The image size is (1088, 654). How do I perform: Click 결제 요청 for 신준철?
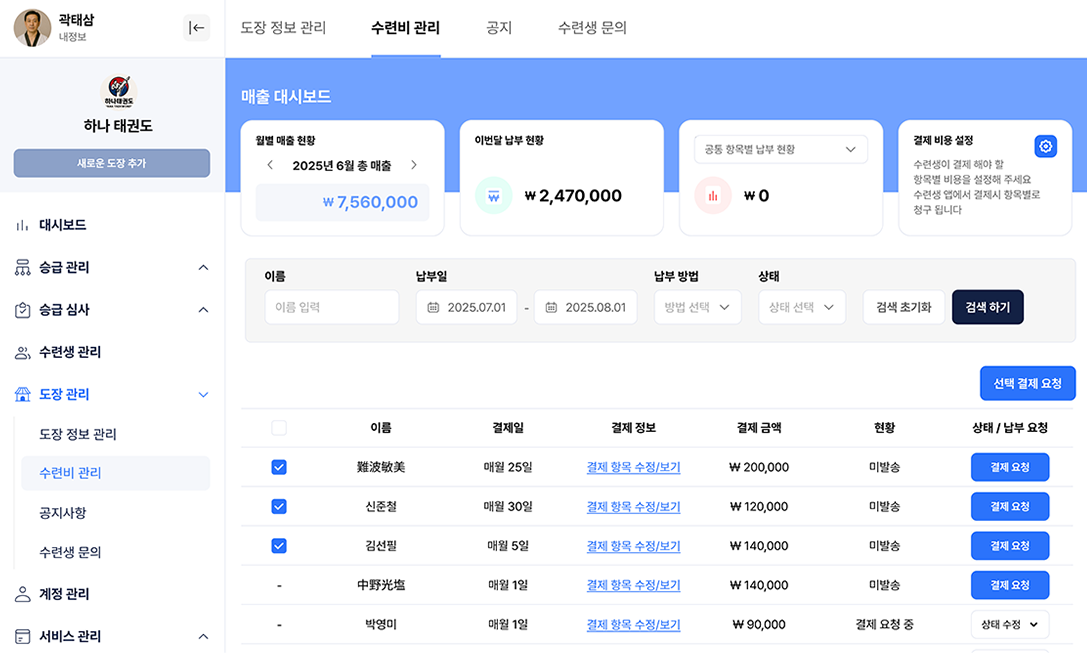tap(1010, 507)
